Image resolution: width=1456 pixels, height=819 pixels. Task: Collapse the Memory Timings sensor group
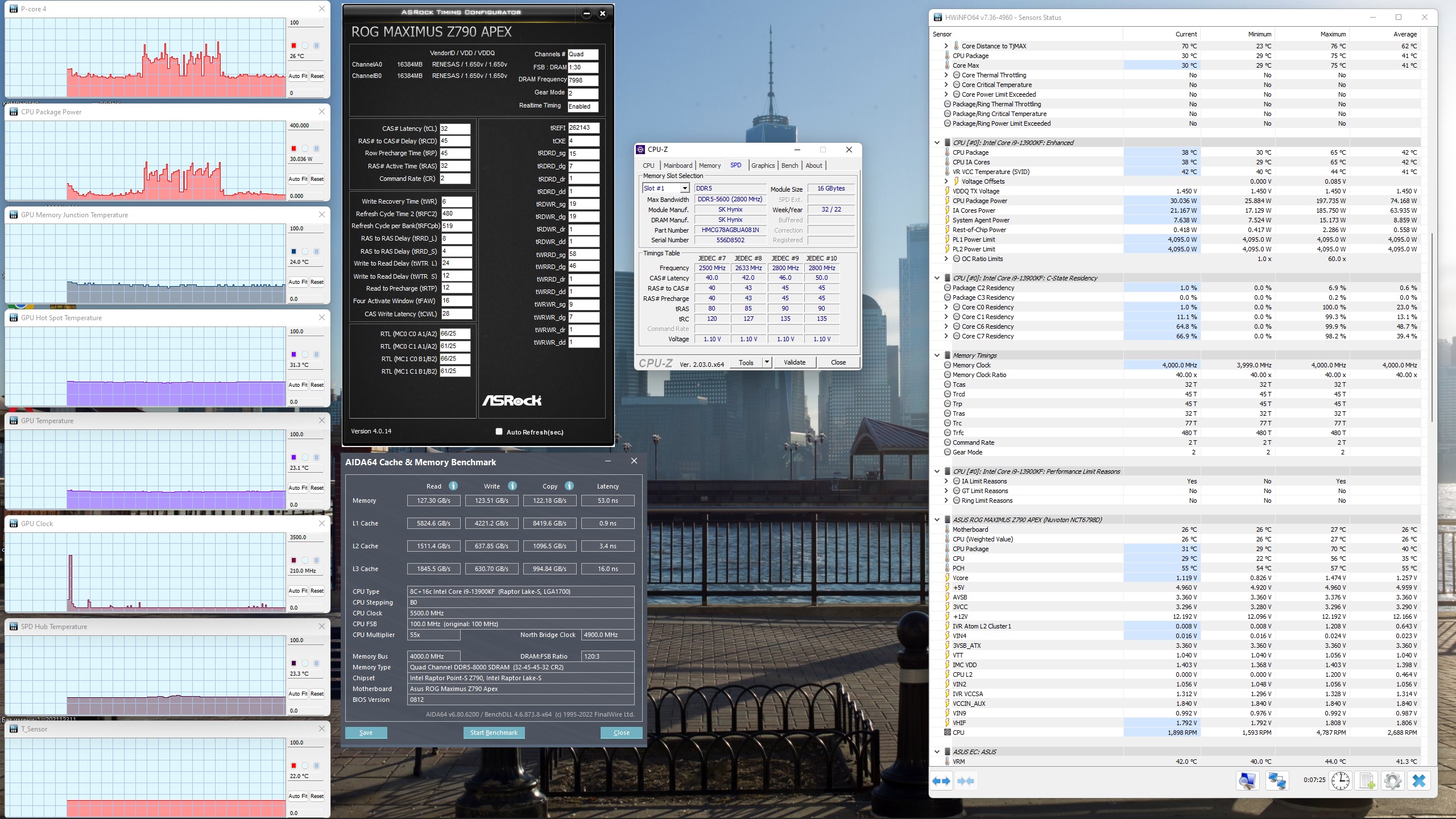pos(937,355)
